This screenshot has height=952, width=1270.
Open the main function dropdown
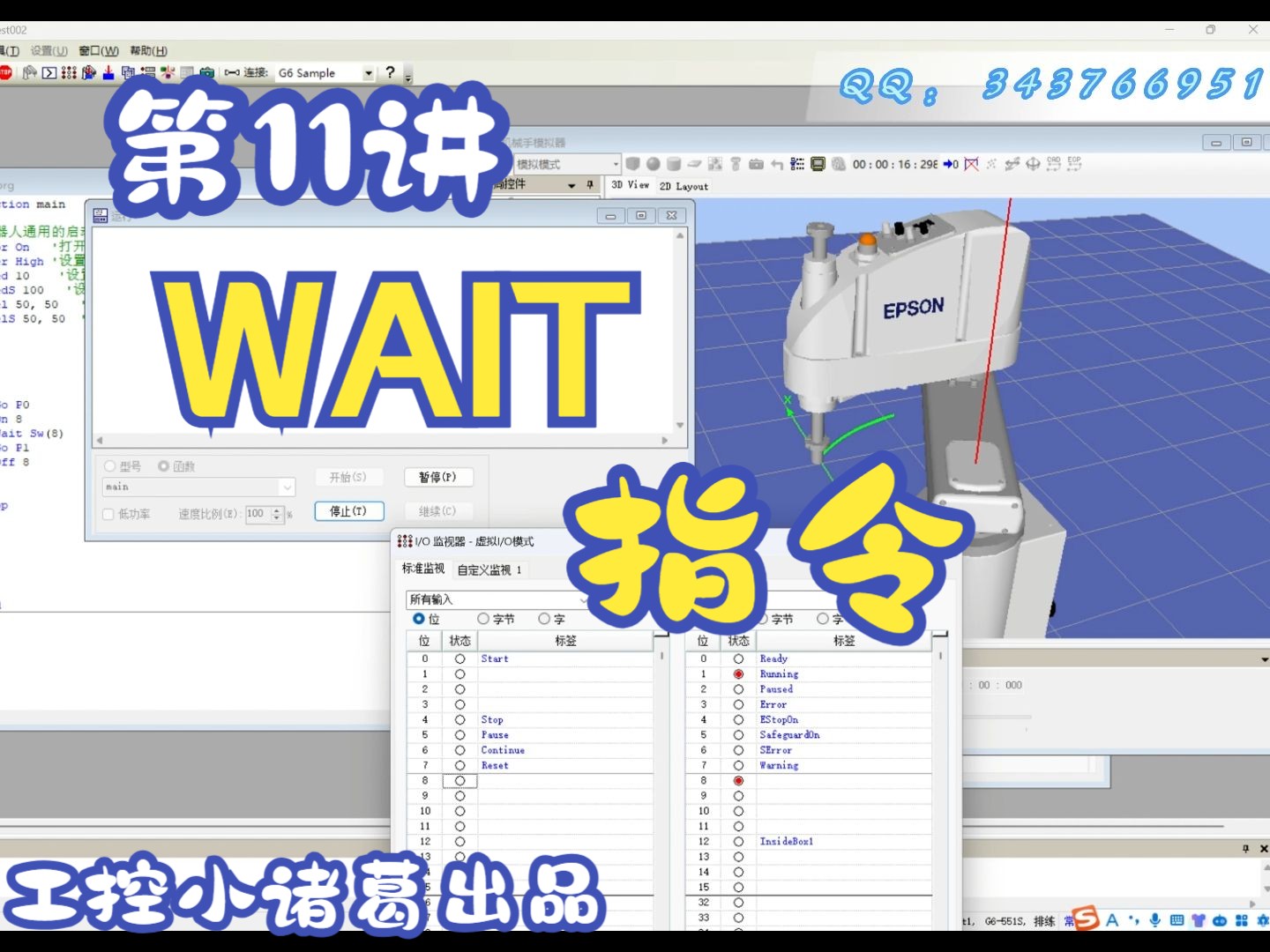tap(287, 487)
